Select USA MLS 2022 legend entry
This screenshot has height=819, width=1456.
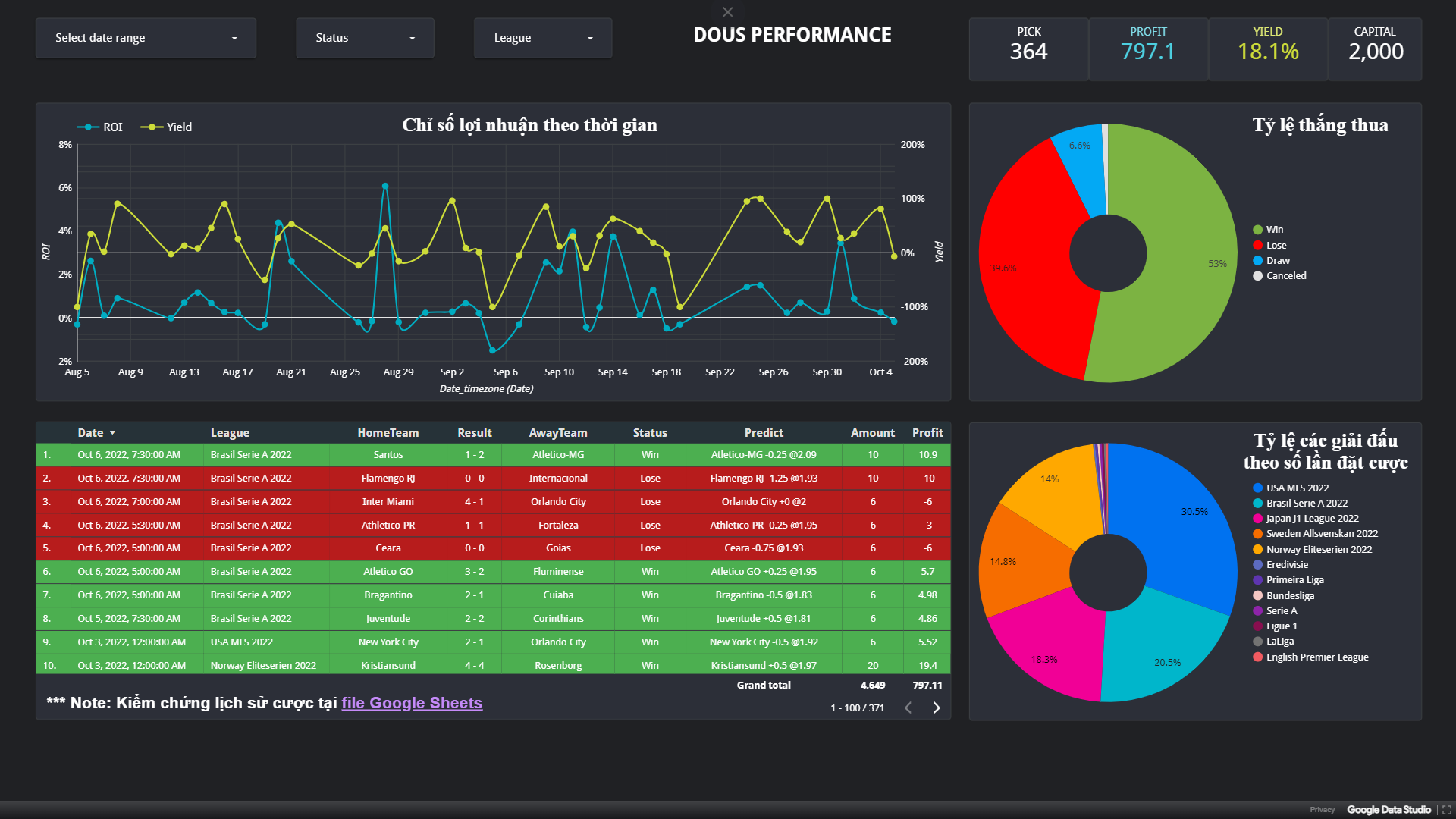1291,488
